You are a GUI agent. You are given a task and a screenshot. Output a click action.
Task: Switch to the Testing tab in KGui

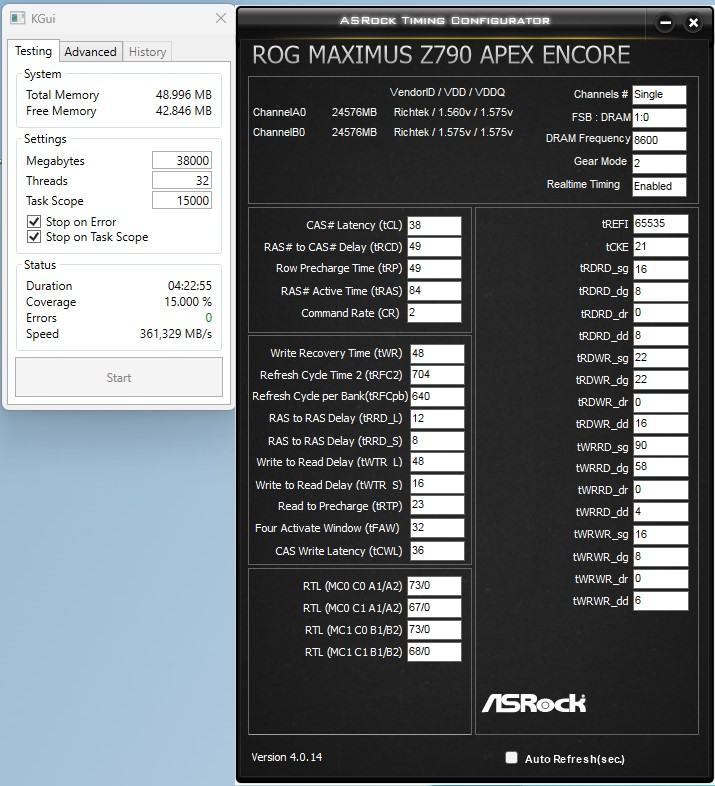point(34,51)
